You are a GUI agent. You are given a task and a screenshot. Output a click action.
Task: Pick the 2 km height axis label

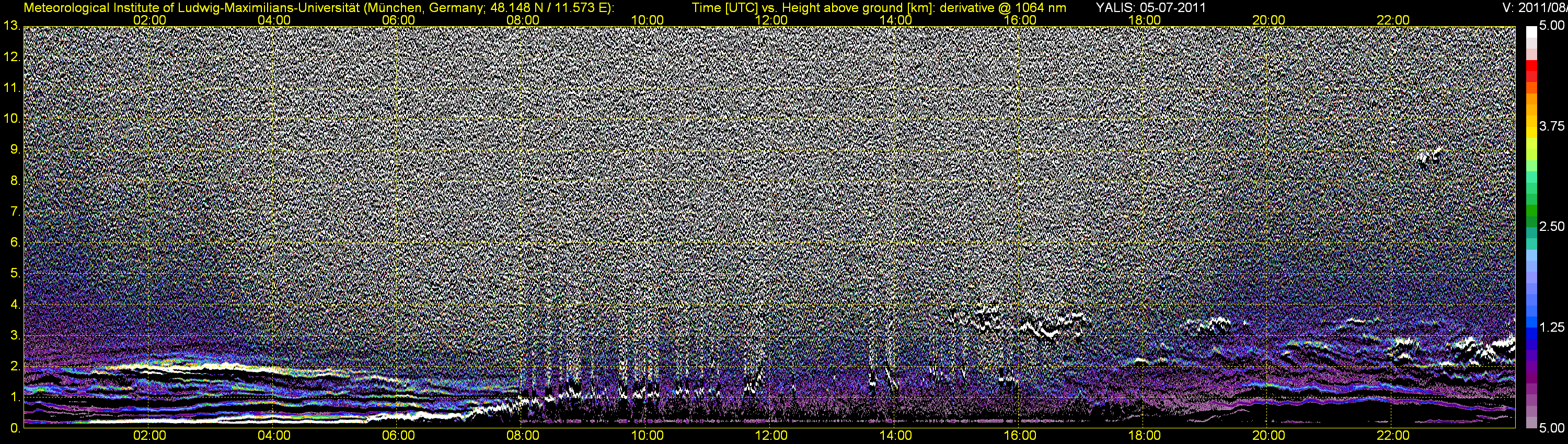[x=15, y=366]
